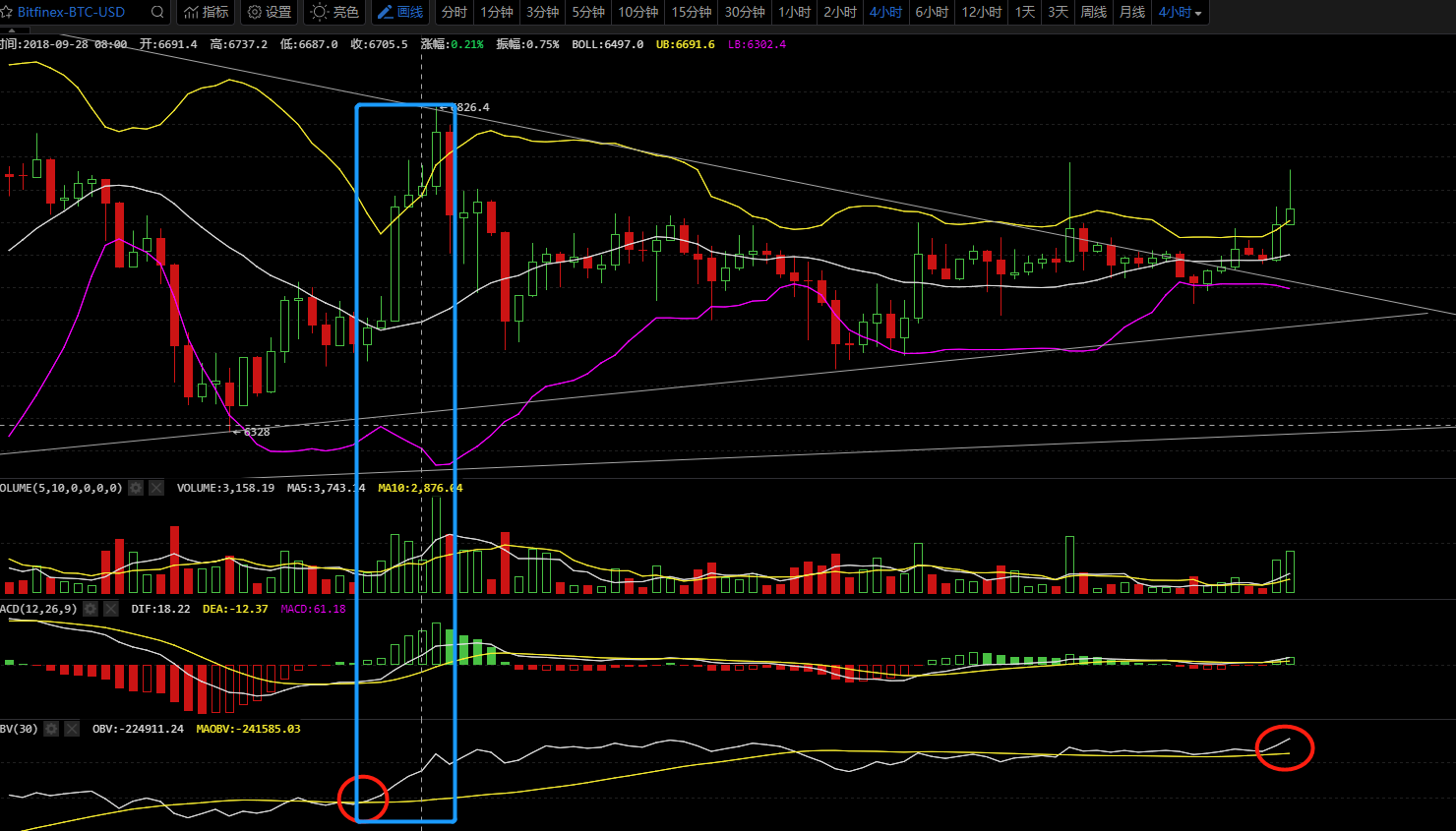Screen dimensions: 1456x831
Task: Open OBV indicator settings gear
Action: coord(51,729)
